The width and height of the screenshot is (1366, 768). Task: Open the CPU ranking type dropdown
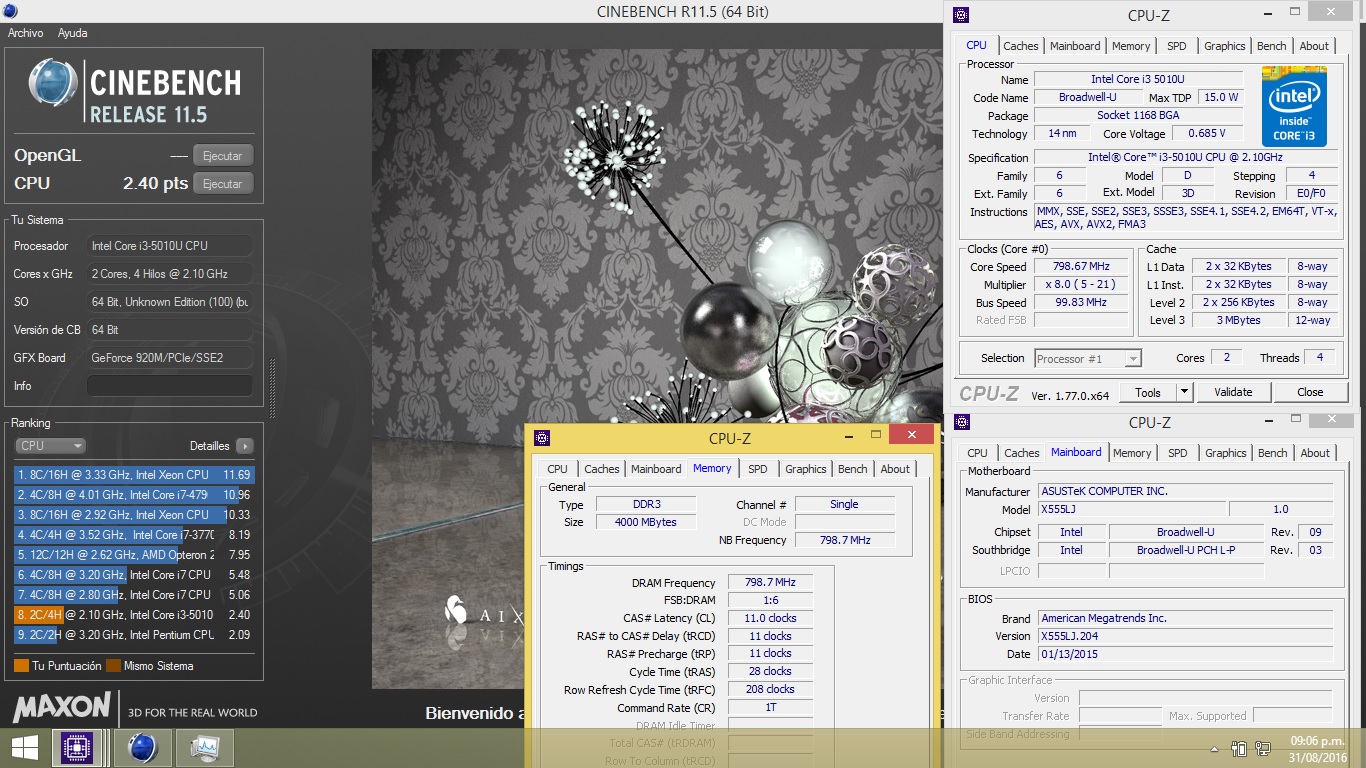pyautogui.click(x=50, y=446)
